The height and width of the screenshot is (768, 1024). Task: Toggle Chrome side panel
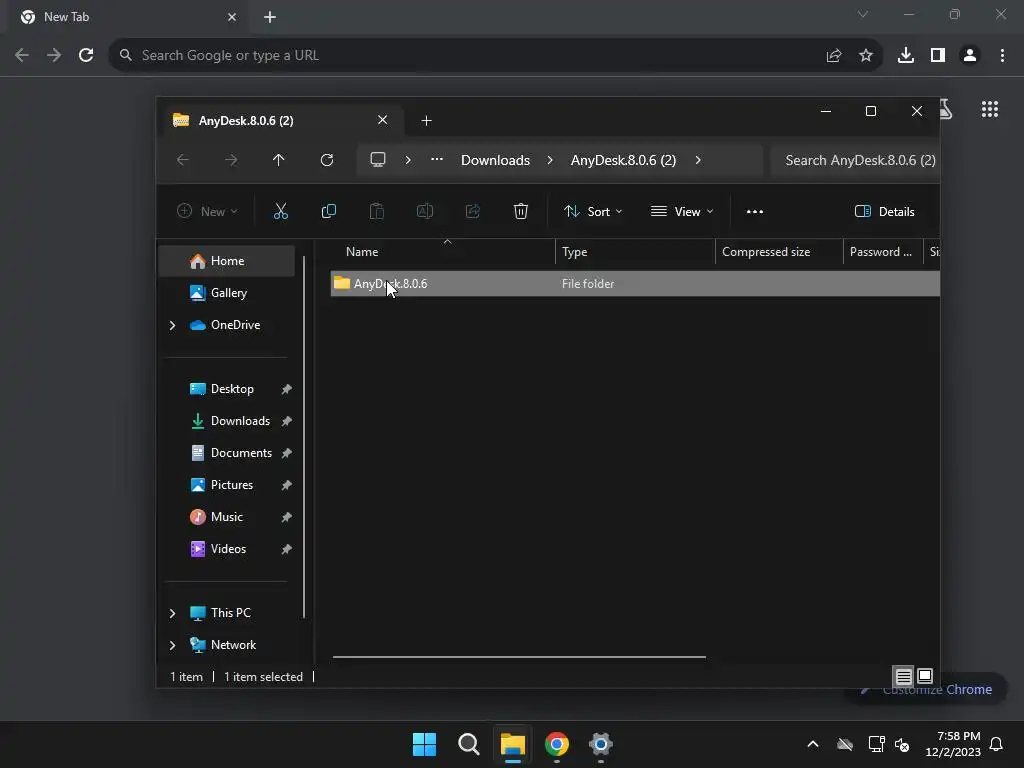click(938, 55)
